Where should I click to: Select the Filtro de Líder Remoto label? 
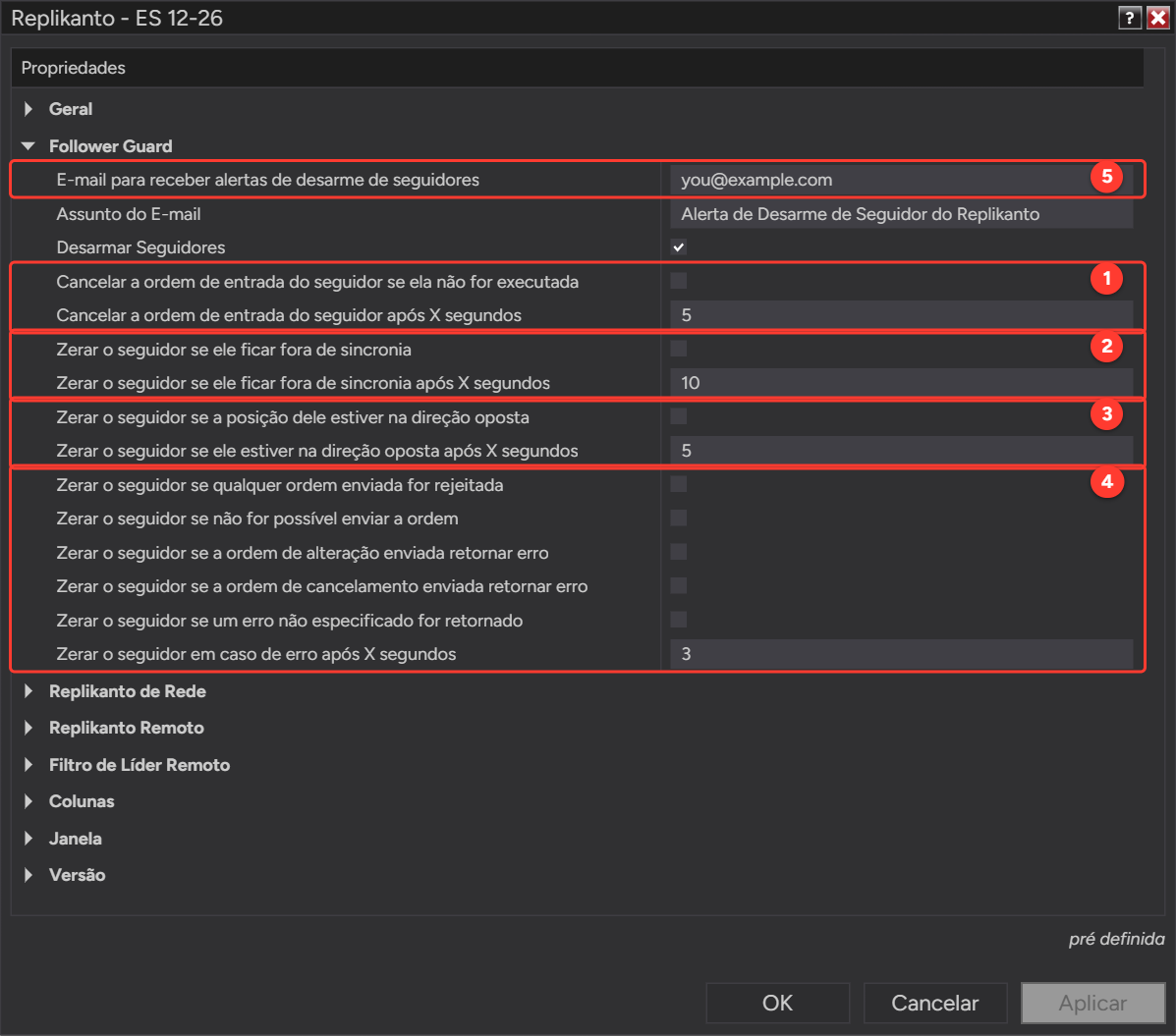pyautogui.click(x=140, y=765)
